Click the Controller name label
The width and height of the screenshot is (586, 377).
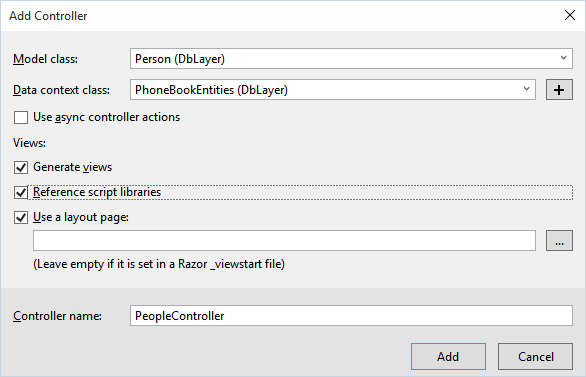(57, 316)
